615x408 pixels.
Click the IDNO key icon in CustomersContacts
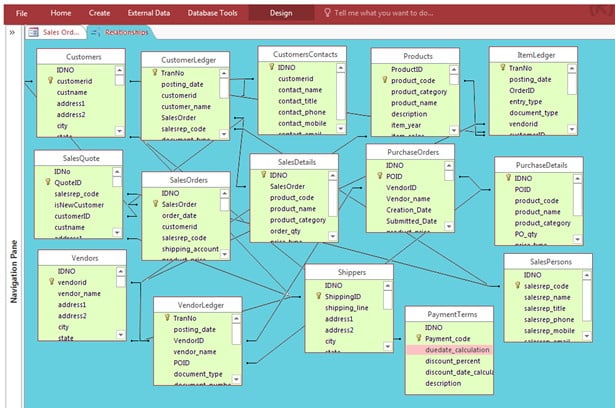271,67
